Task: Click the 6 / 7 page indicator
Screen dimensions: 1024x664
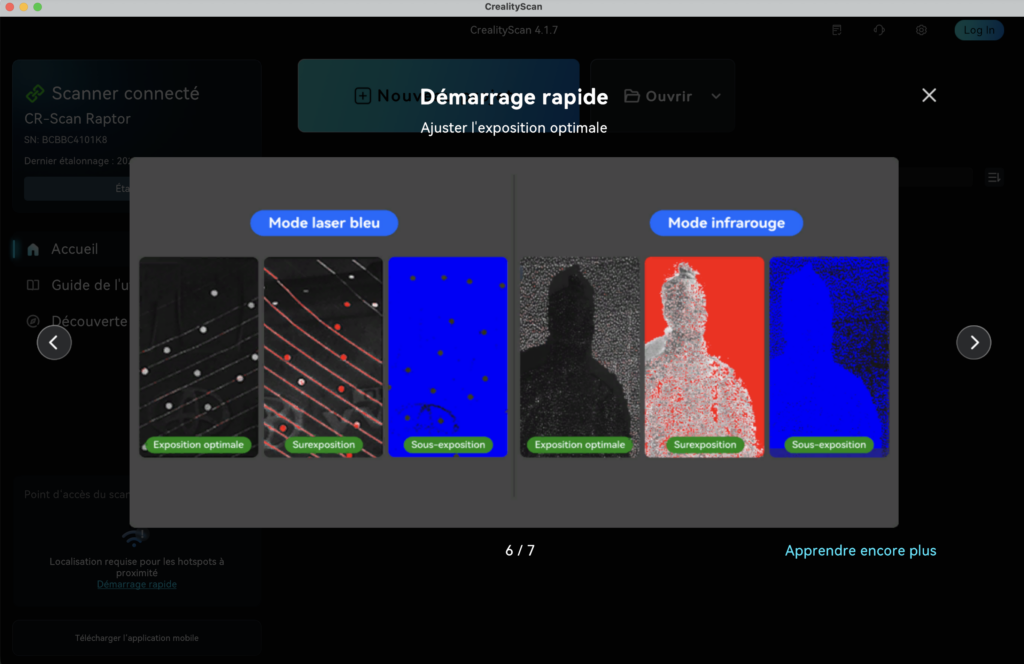Action: [520, 550]
